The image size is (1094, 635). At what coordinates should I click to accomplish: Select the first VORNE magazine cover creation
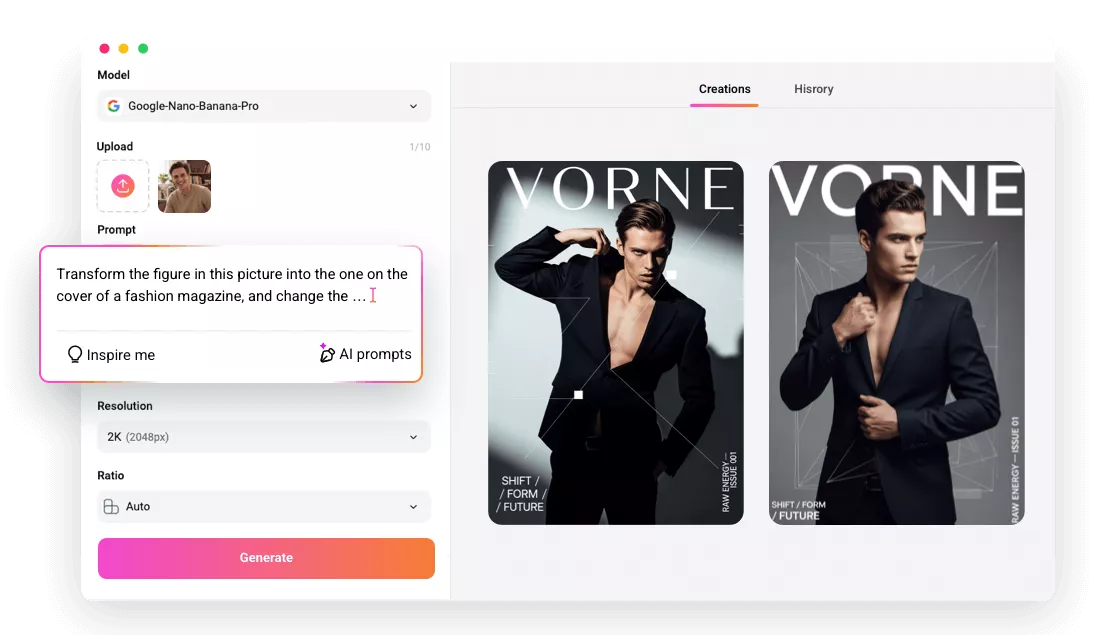pyautogui.click(x=615, y=342)
